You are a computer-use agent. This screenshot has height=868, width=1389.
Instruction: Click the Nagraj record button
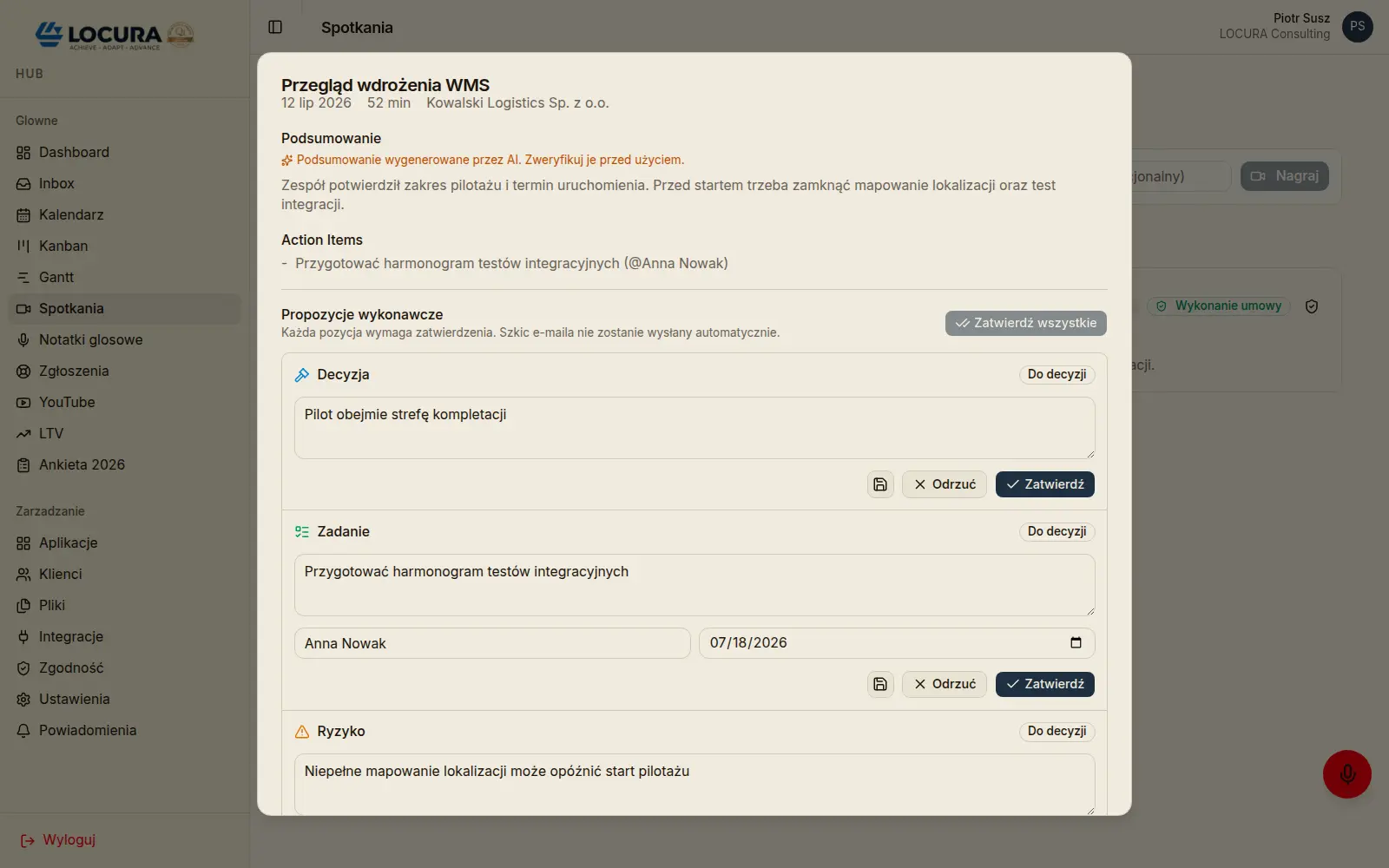1284,176
